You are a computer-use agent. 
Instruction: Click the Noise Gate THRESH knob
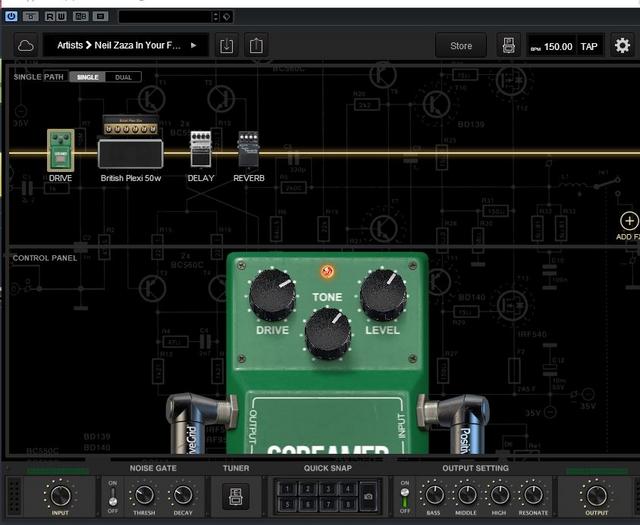point(144,495)
